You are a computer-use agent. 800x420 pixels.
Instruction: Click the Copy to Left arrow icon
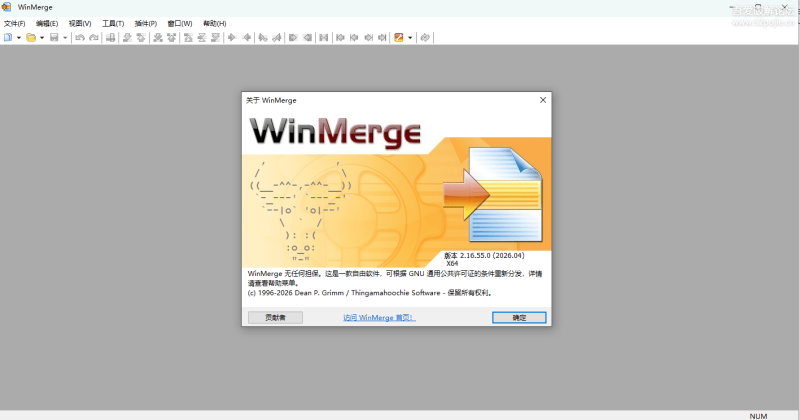tap(246, 37)
